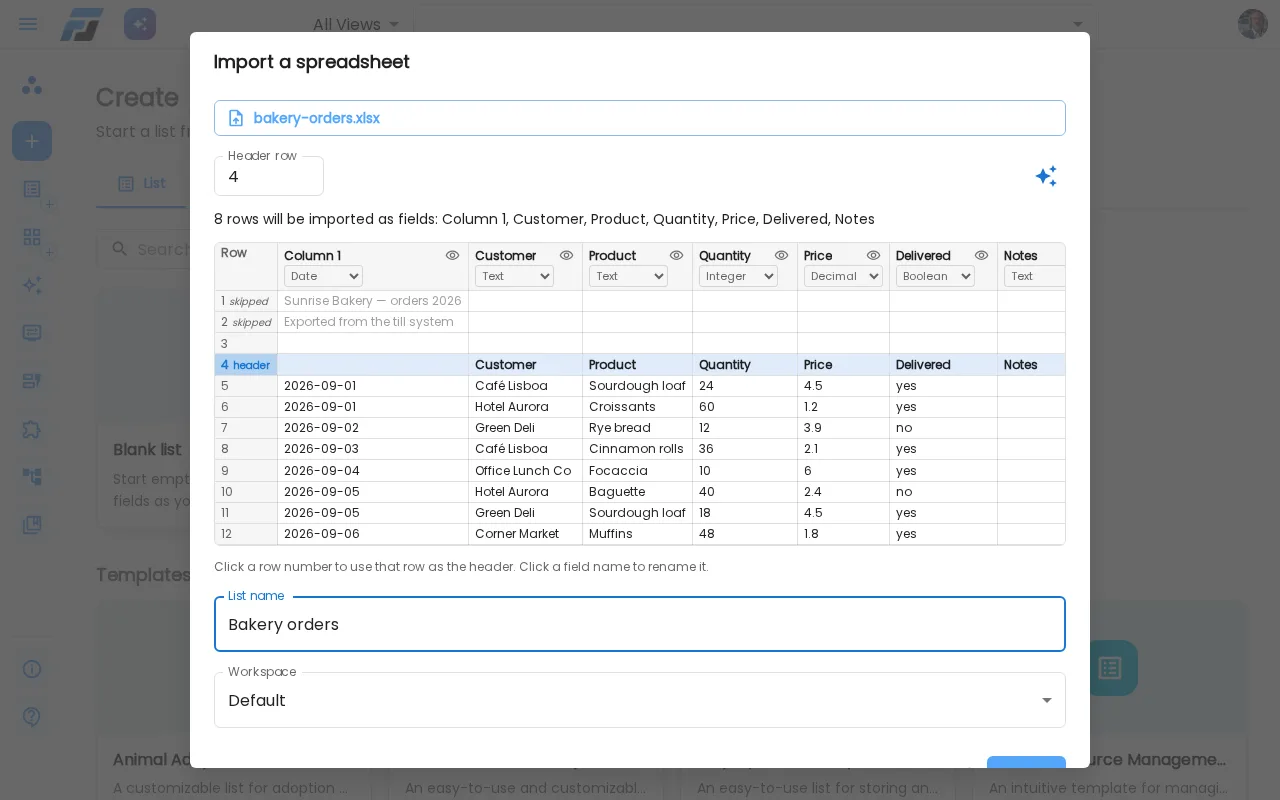
Task: Click the chat message icon in the sidebar
Action: [32, 333]
